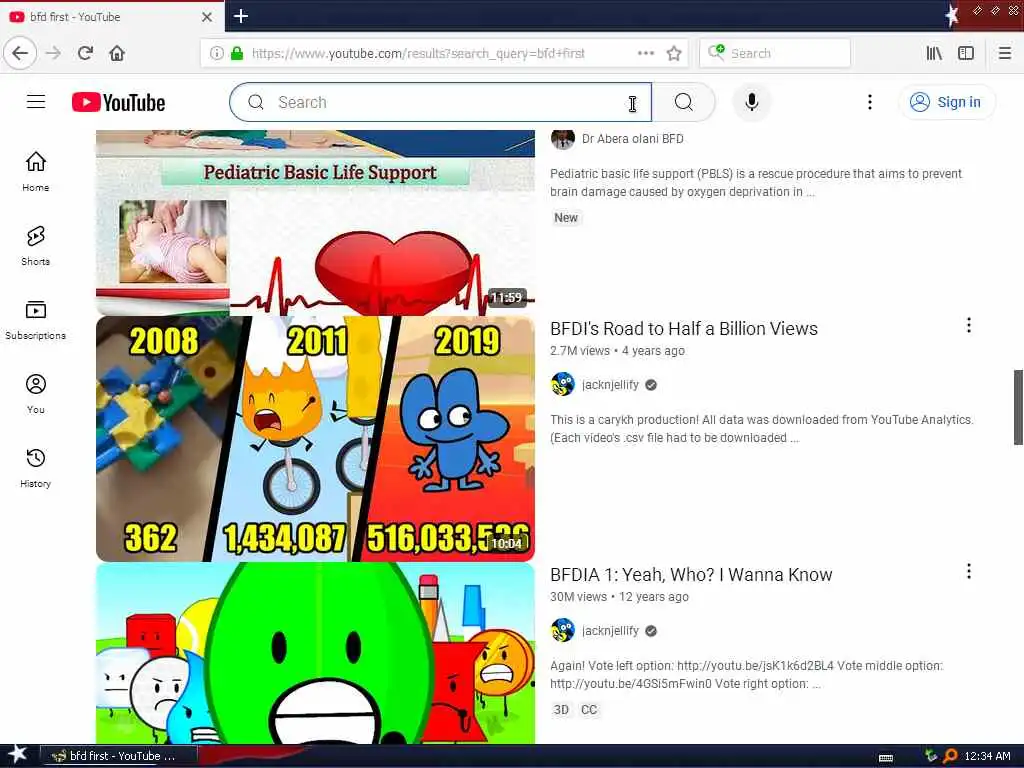Open History from the sidebar
Viewport: 1024px width, 768px height.
[x=35, y=468]
